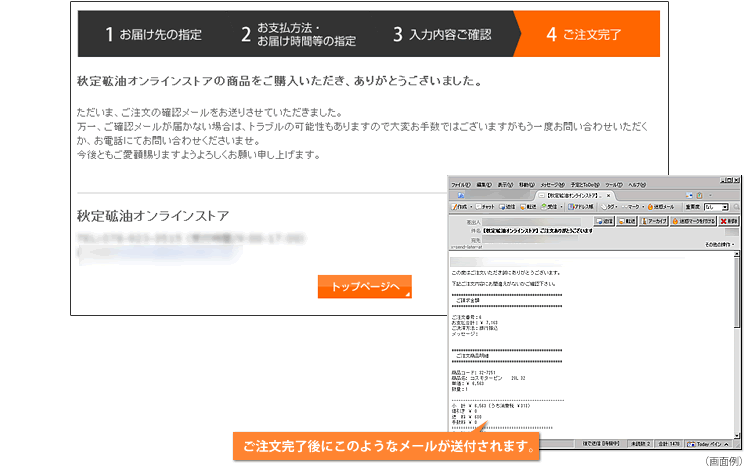Click the scroll-down arrow of the message body
This screenshot has height=472, width=744.
737,435
